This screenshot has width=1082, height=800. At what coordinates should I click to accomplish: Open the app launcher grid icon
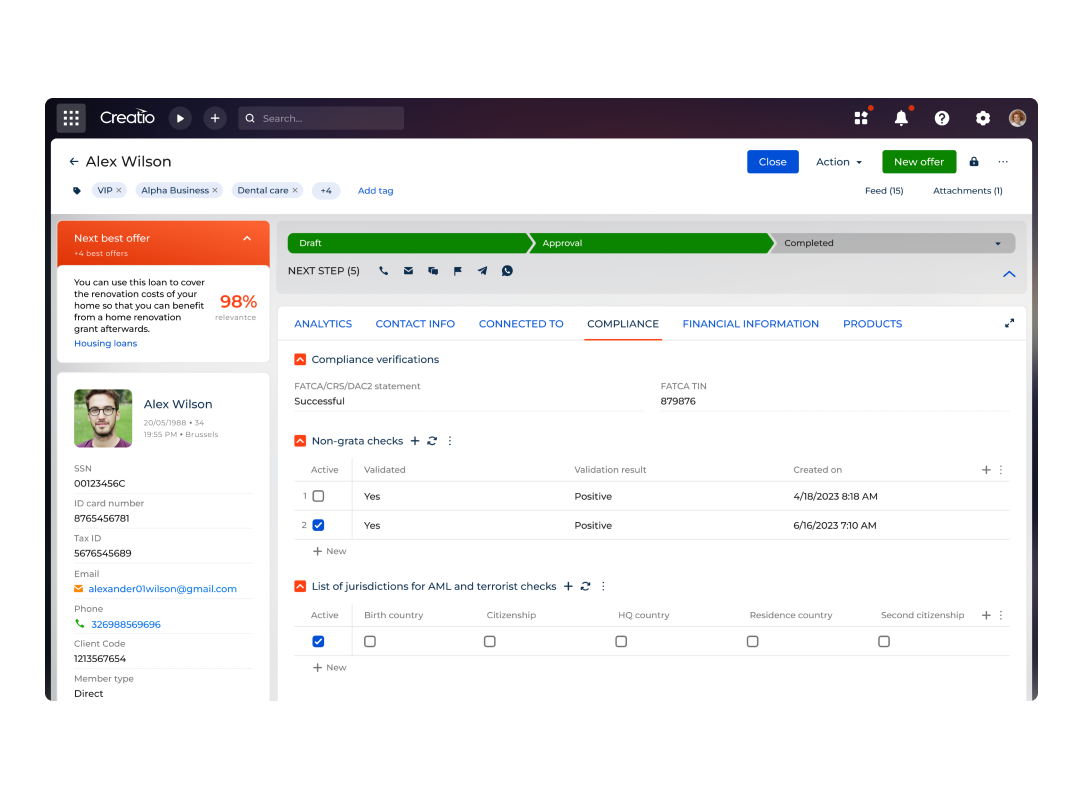71,118
